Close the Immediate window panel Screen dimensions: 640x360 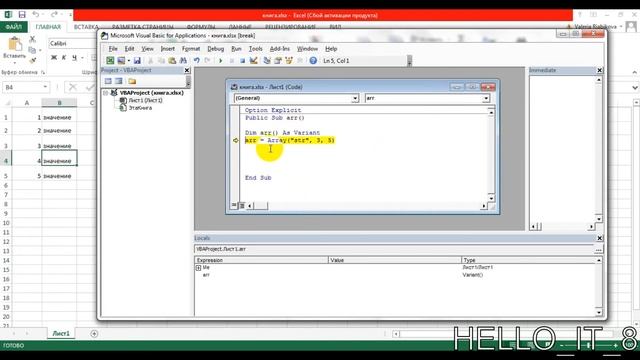(600, 70)
